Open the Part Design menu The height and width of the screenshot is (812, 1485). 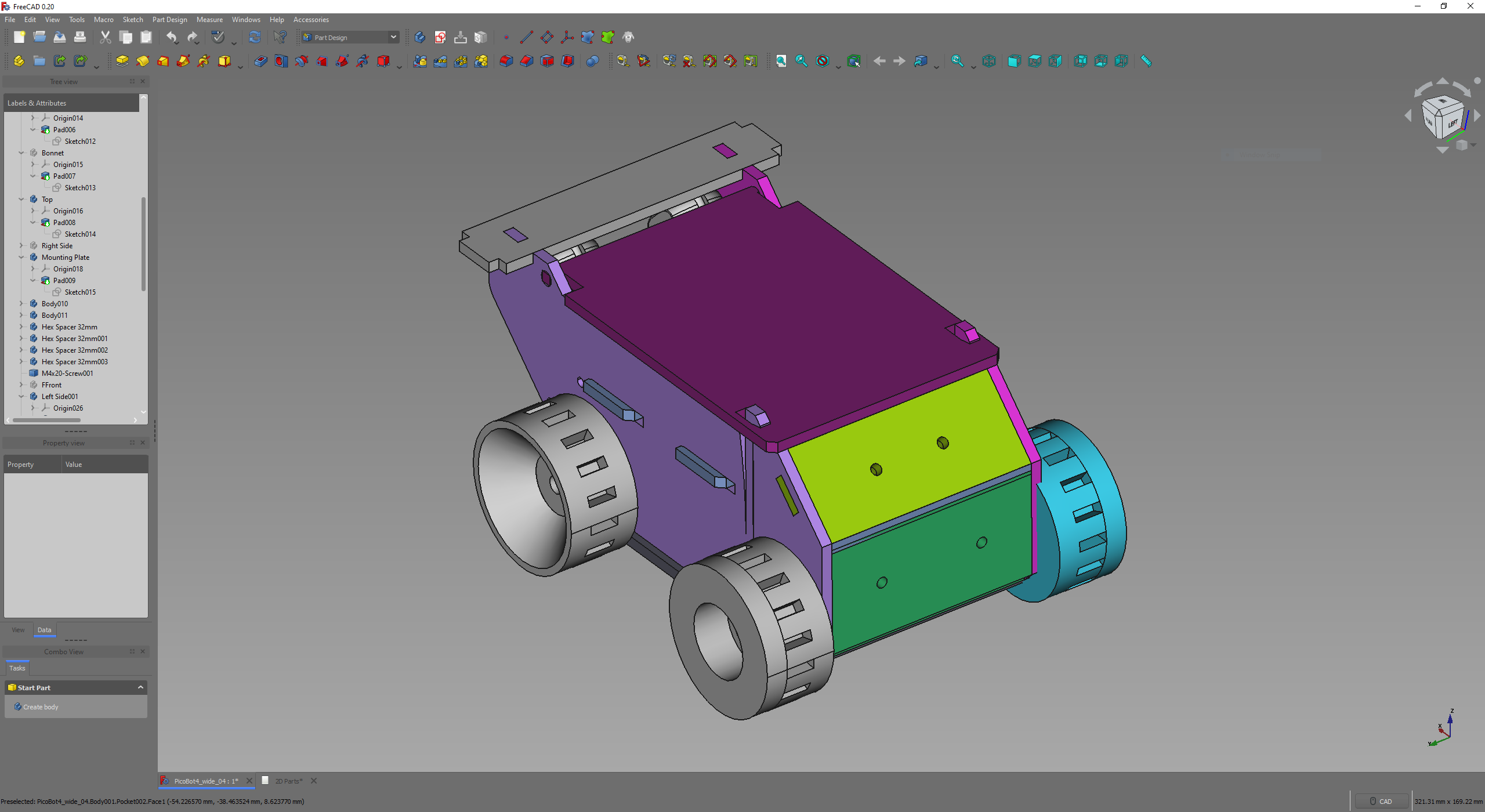click(169, 20)
